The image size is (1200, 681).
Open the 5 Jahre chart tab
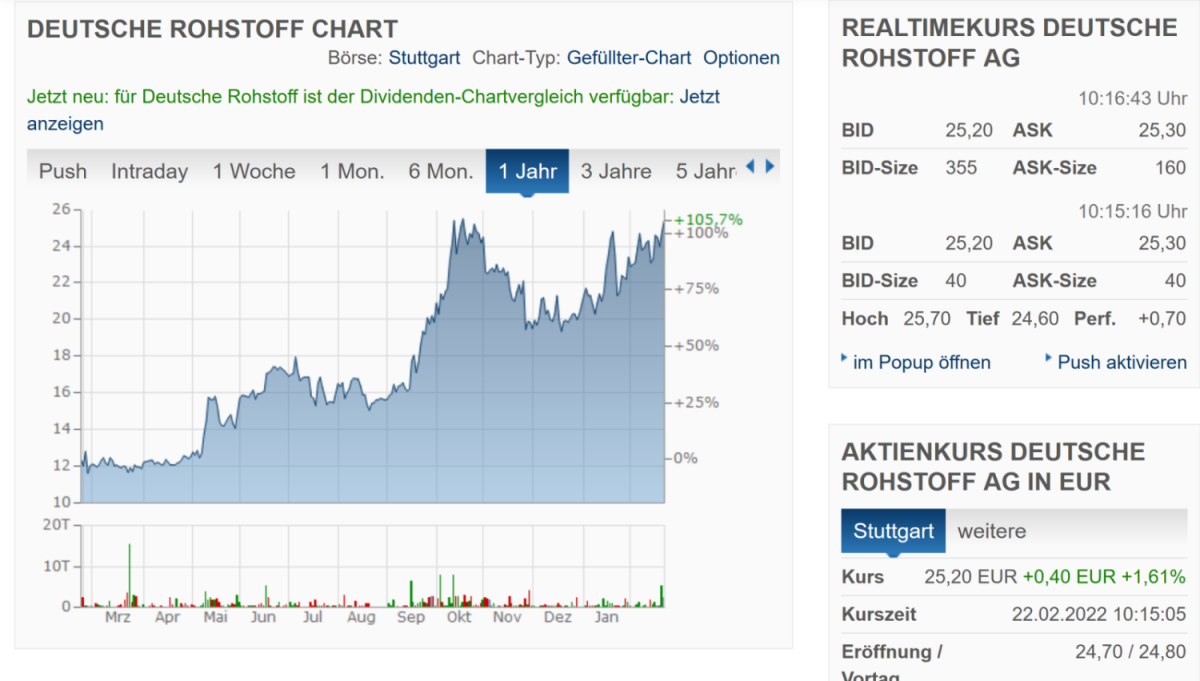point(706,171)
